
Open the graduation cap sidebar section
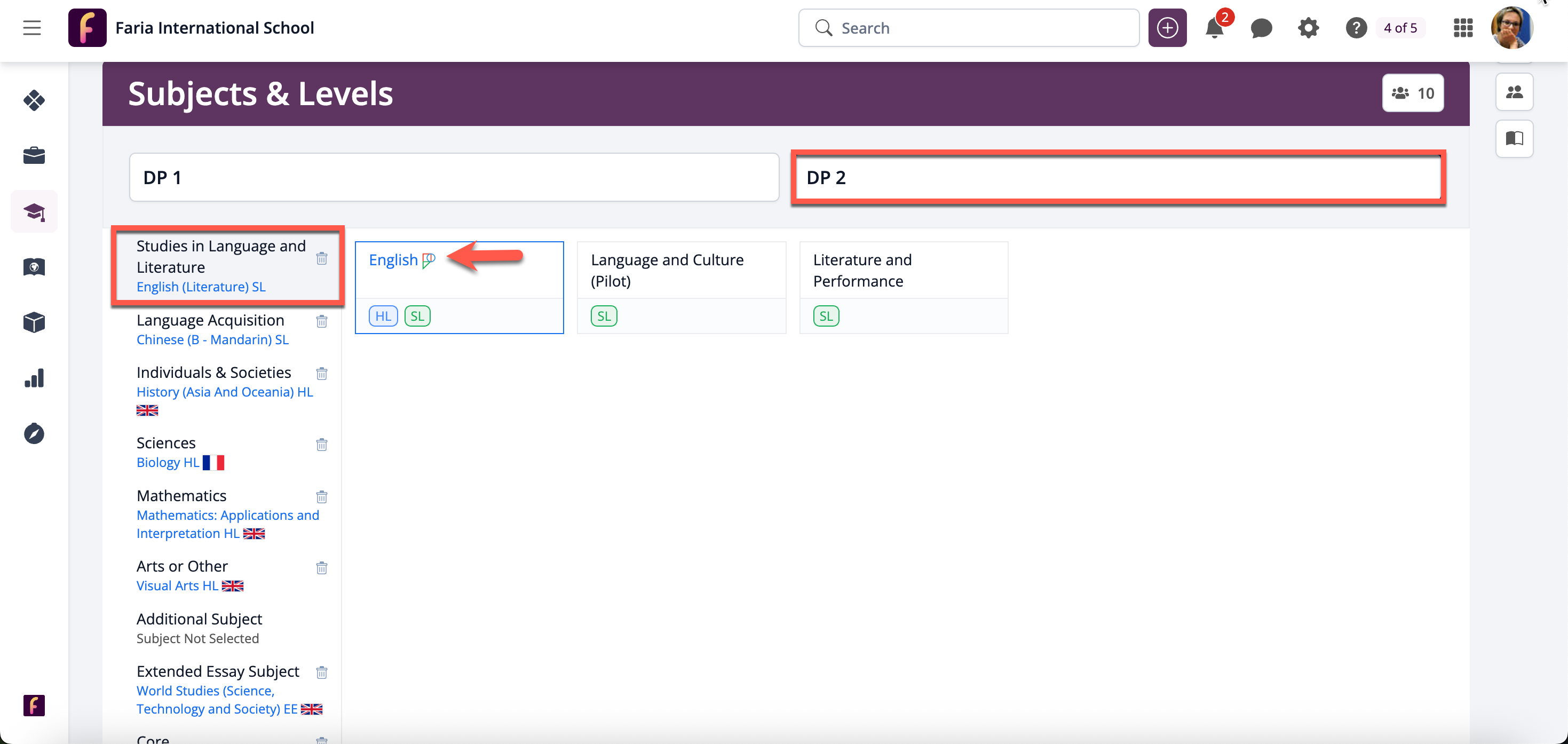pyautogui.click(x=34, y=212)
